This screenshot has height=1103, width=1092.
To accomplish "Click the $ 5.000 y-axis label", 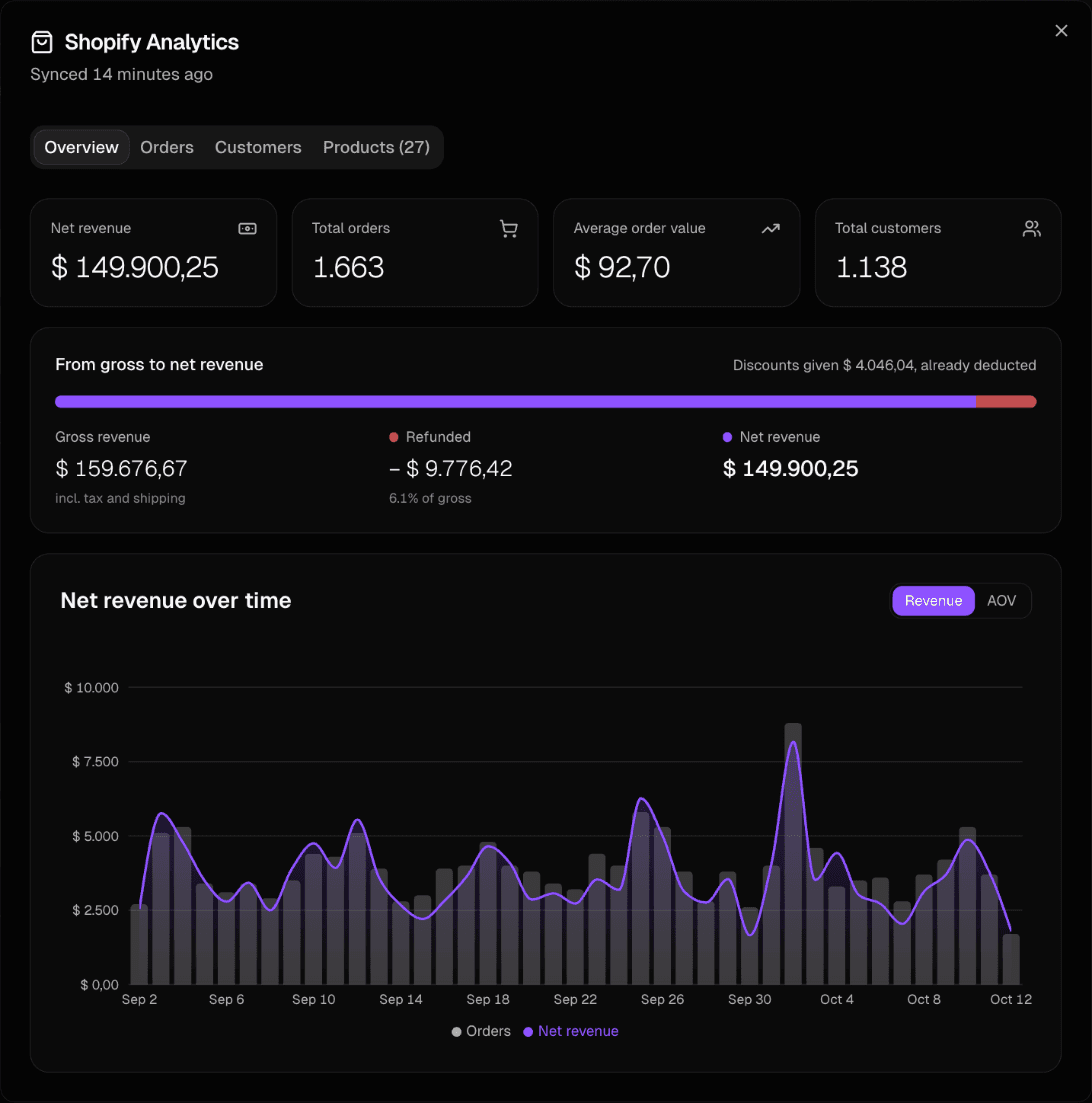I will [x=95, y=836].
